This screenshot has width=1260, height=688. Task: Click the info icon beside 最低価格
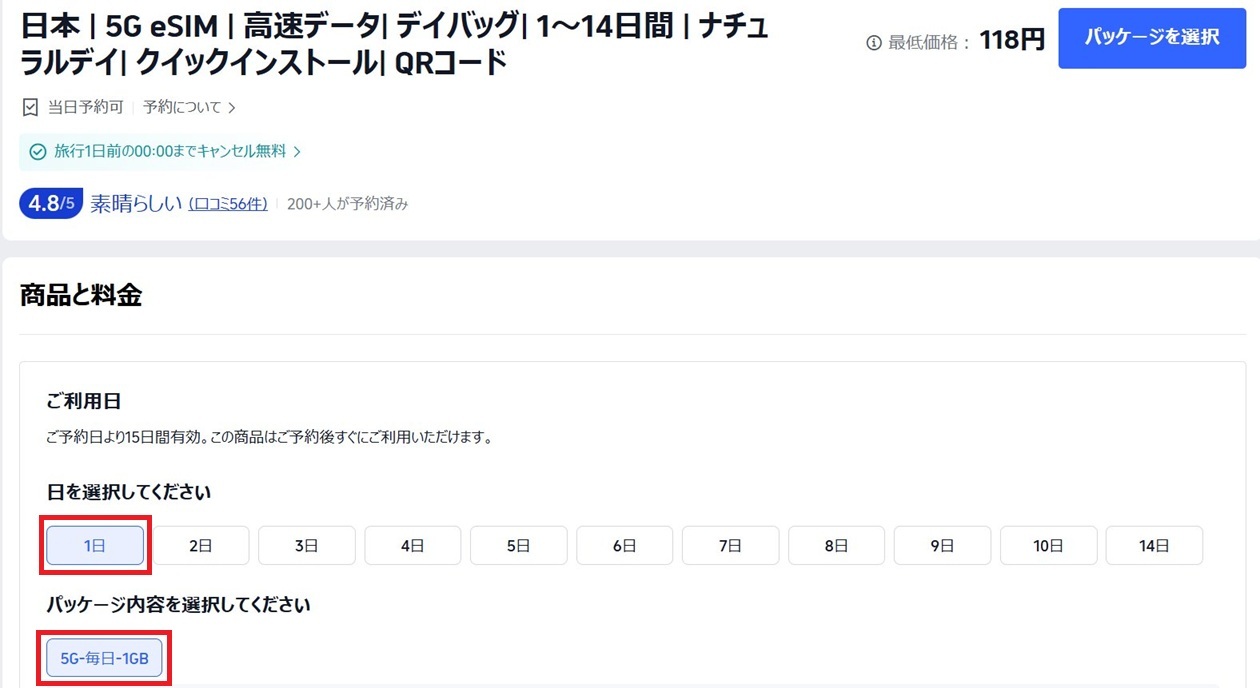tap(873, 43)
